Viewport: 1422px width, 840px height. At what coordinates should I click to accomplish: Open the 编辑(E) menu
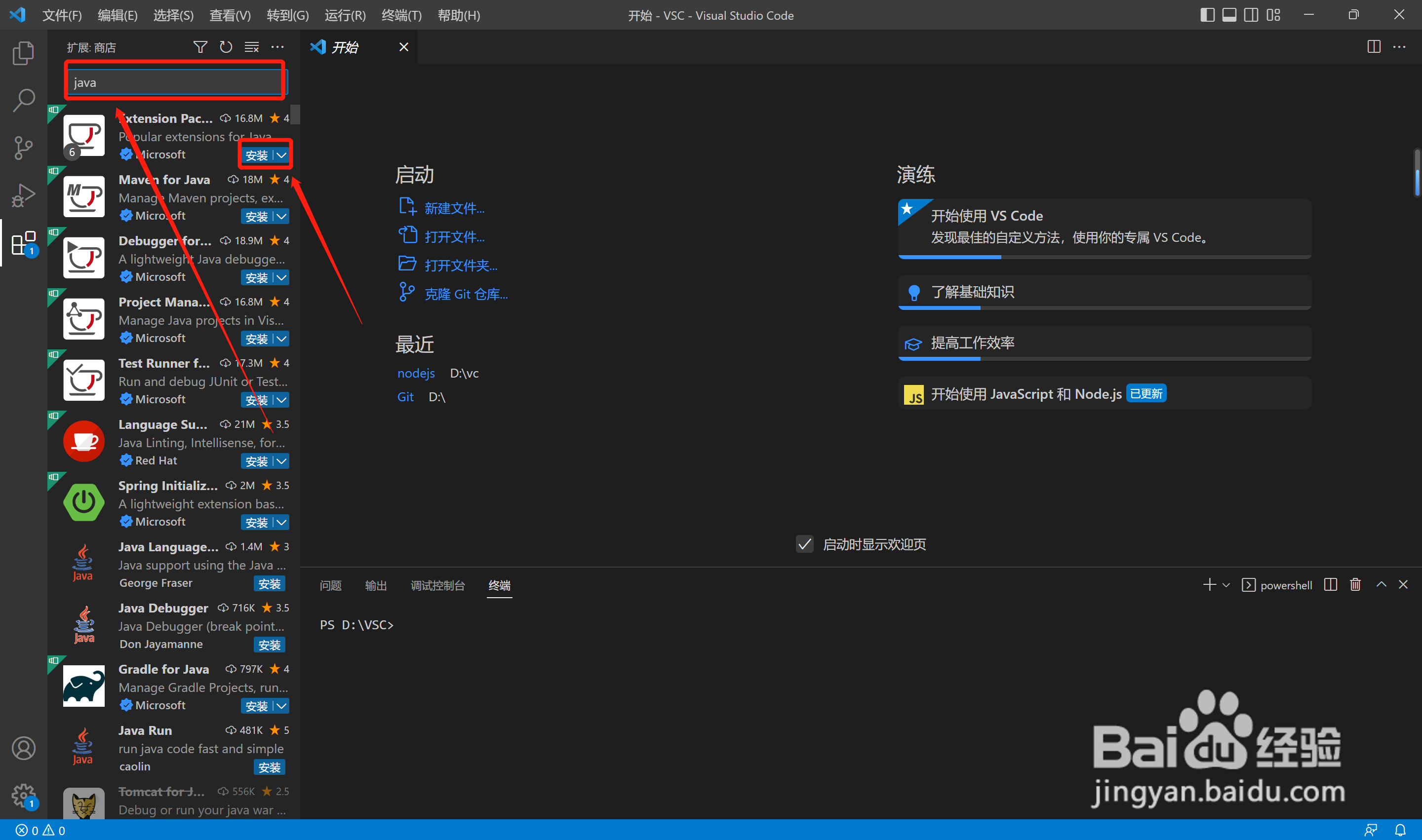117,15
